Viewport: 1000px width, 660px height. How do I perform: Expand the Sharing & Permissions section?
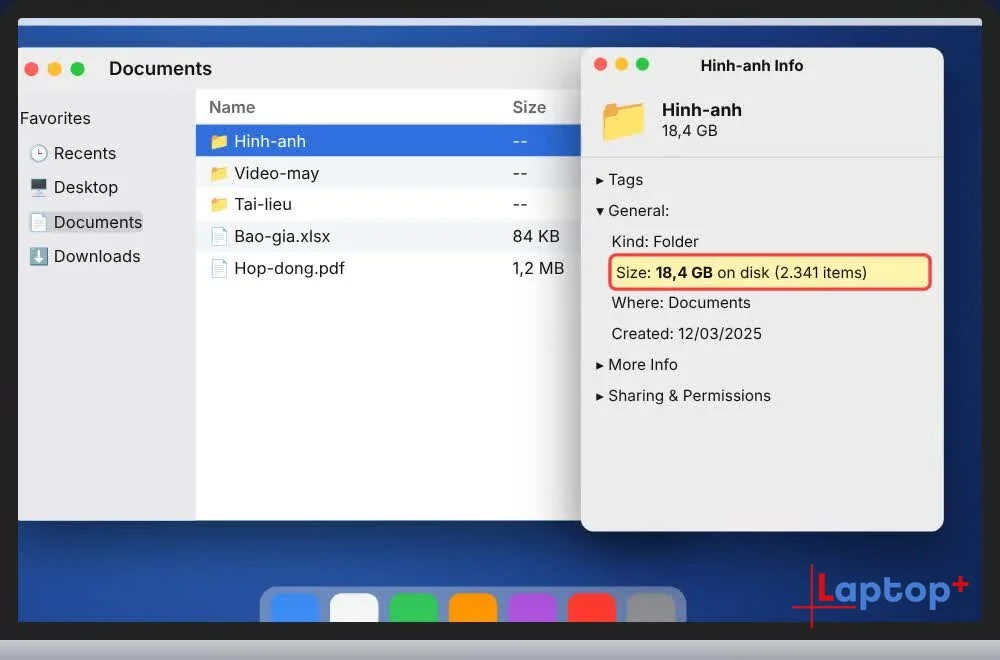pyautogui.click(x=599, y=397)
